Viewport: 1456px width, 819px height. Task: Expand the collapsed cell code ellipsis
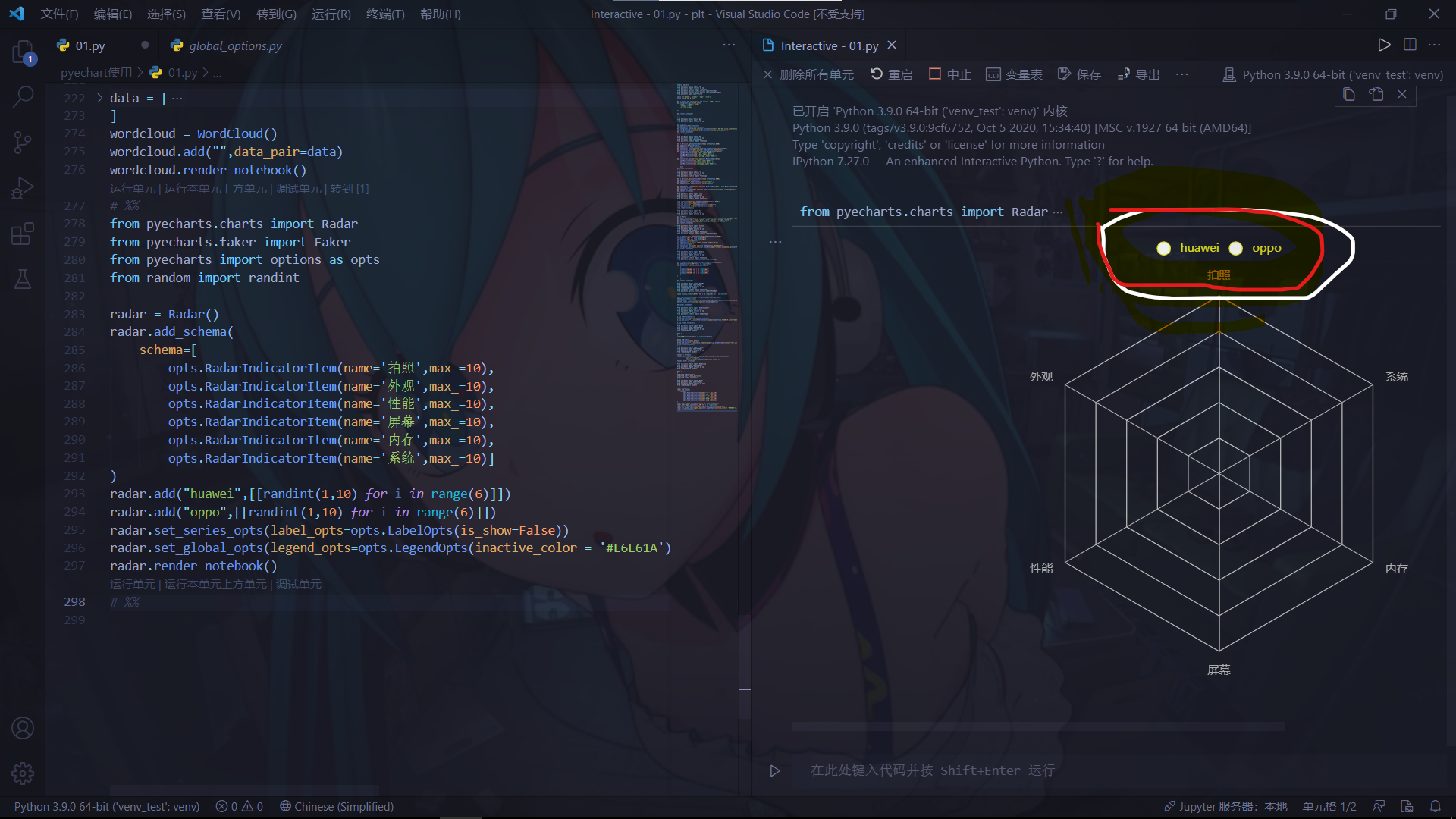point(1058,212)
